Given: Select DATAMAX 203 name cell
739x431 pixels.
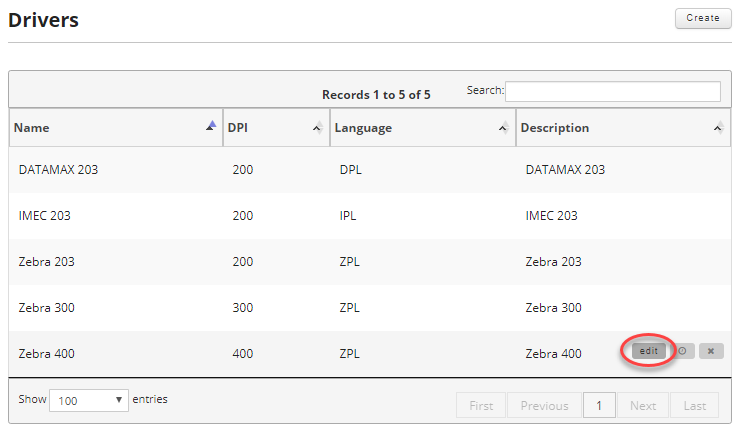Looking at the screenshot, I should click(x=58, y=170).
